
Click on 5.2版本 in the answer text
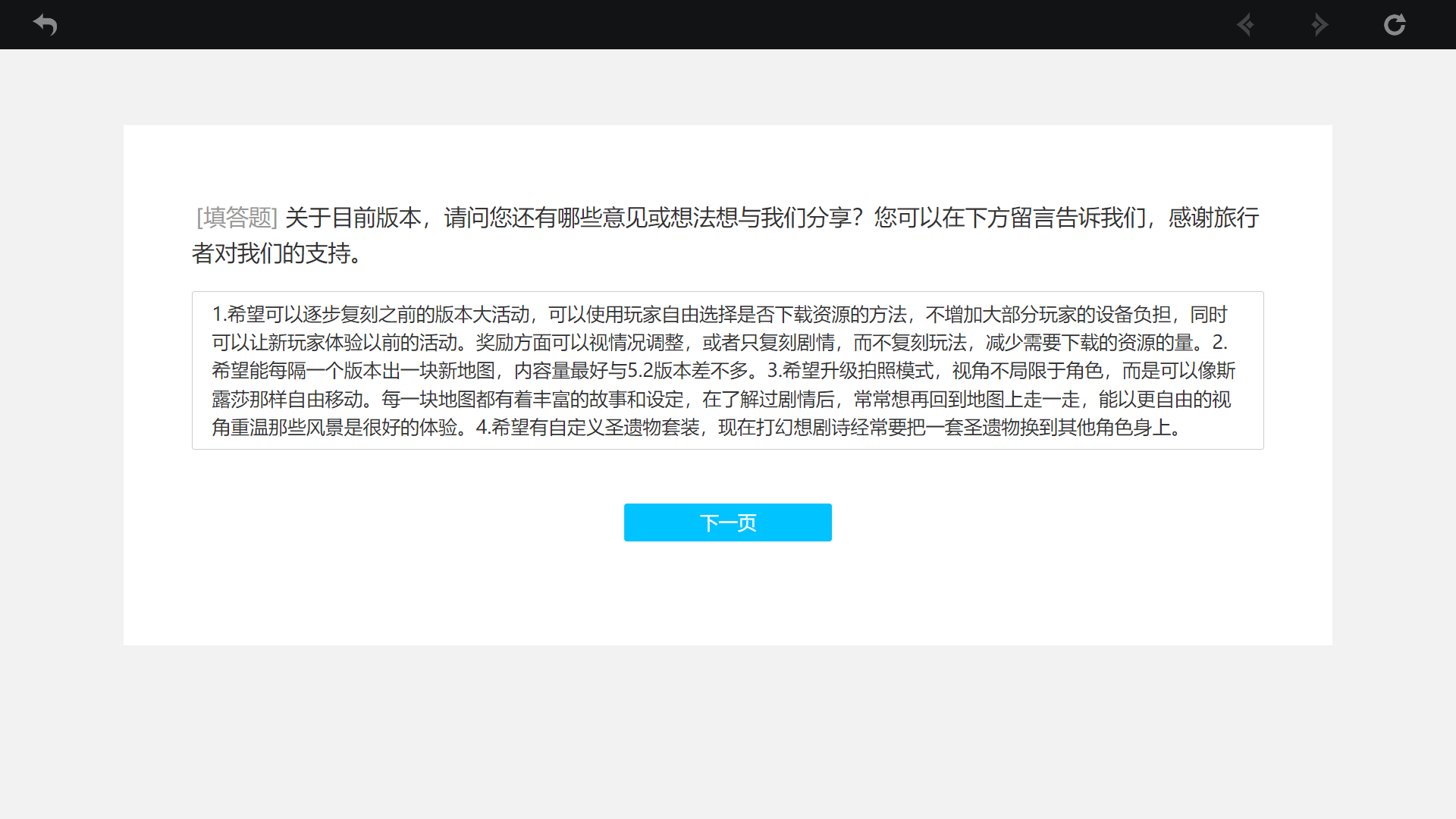[x=658, y=371]
